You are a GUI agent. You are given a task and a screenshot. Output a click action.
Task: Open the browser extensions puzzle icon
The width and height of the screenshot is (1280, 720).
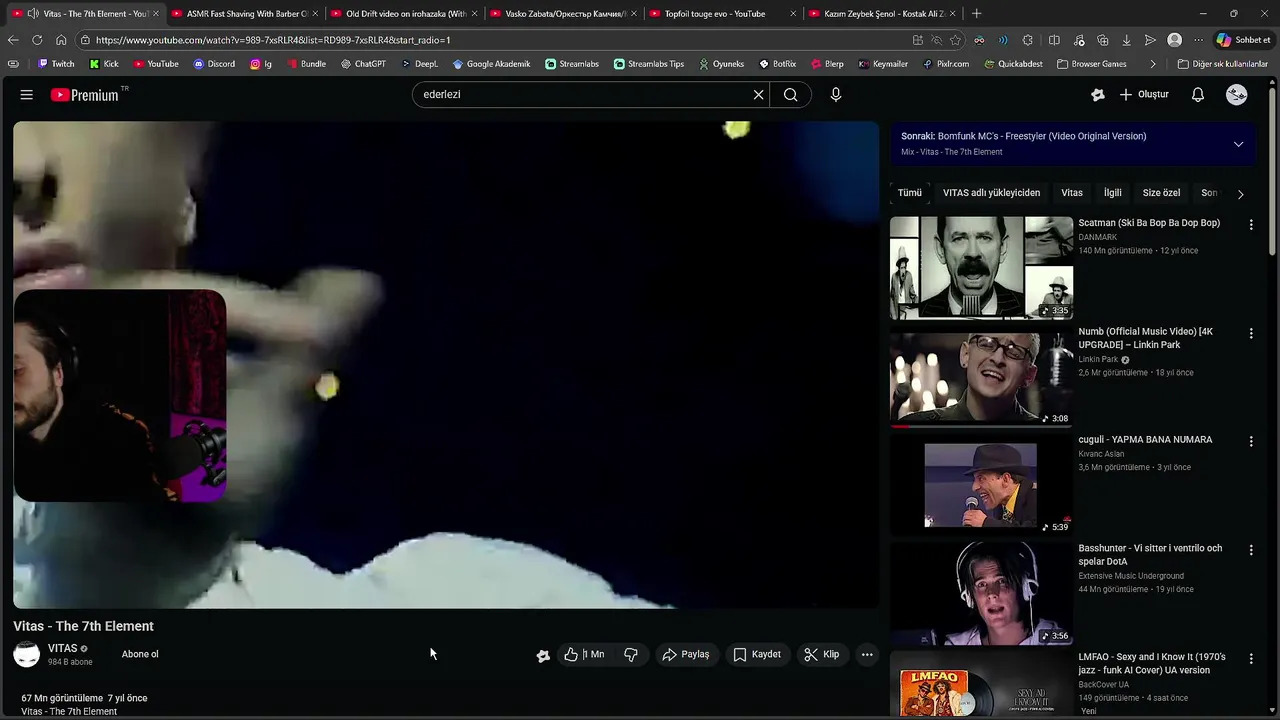(x=1028, y=40)
